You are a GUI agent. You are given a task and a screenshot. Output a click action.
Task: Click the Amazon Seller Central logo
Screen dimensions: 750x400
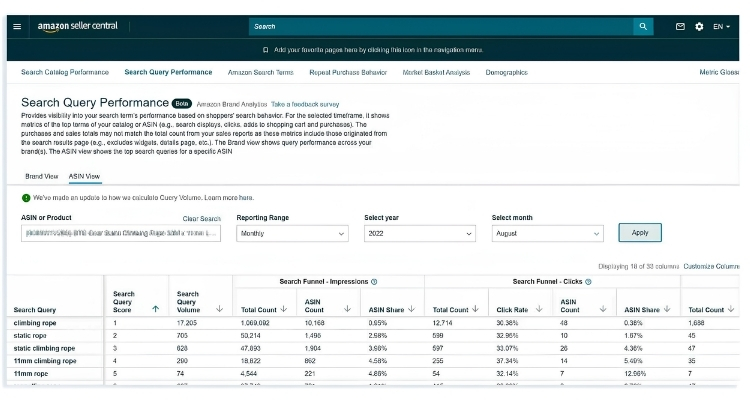[77, 27]
